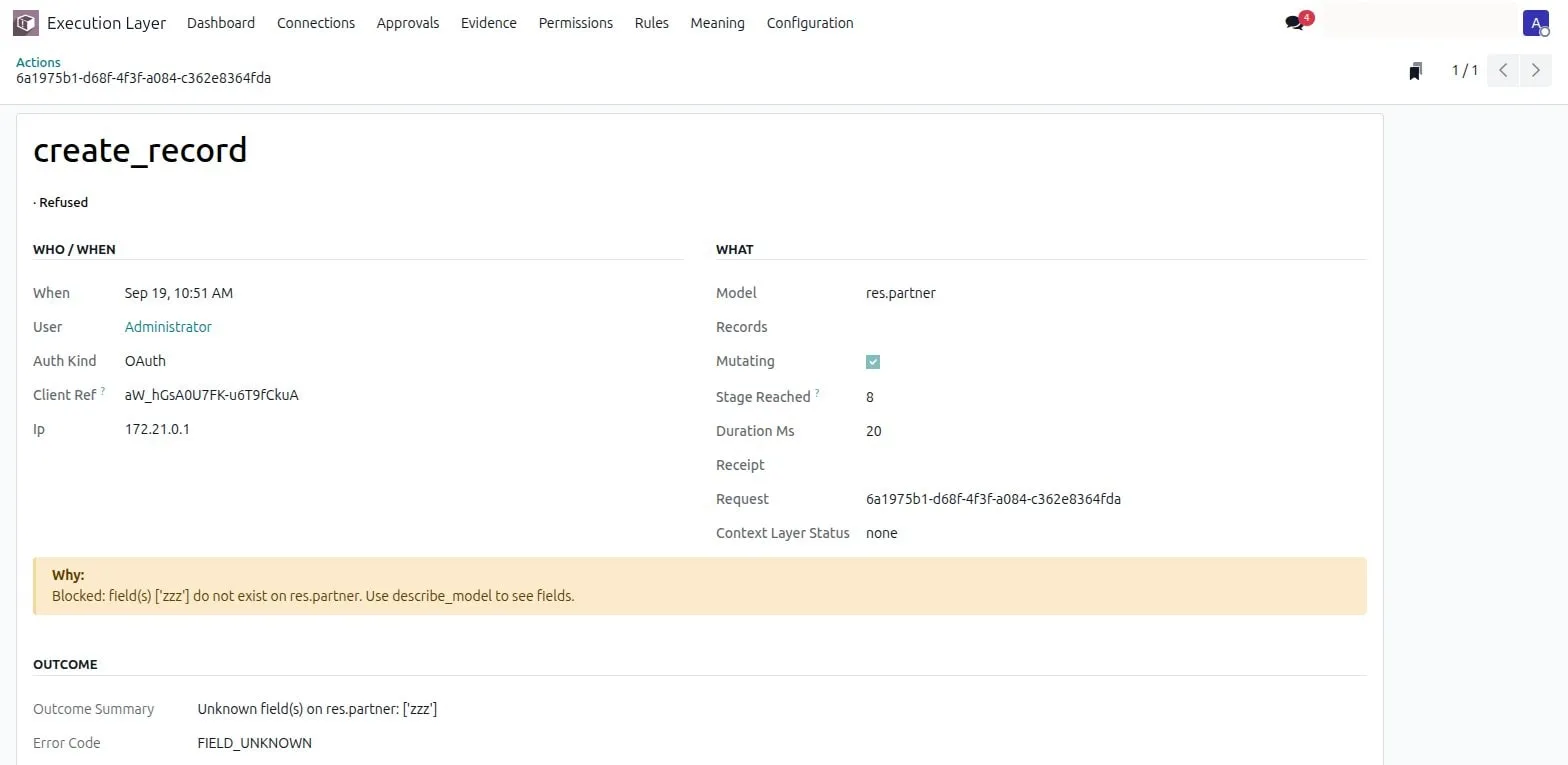
Task: Open the Configuration menu
Action: tap(810, 23)
